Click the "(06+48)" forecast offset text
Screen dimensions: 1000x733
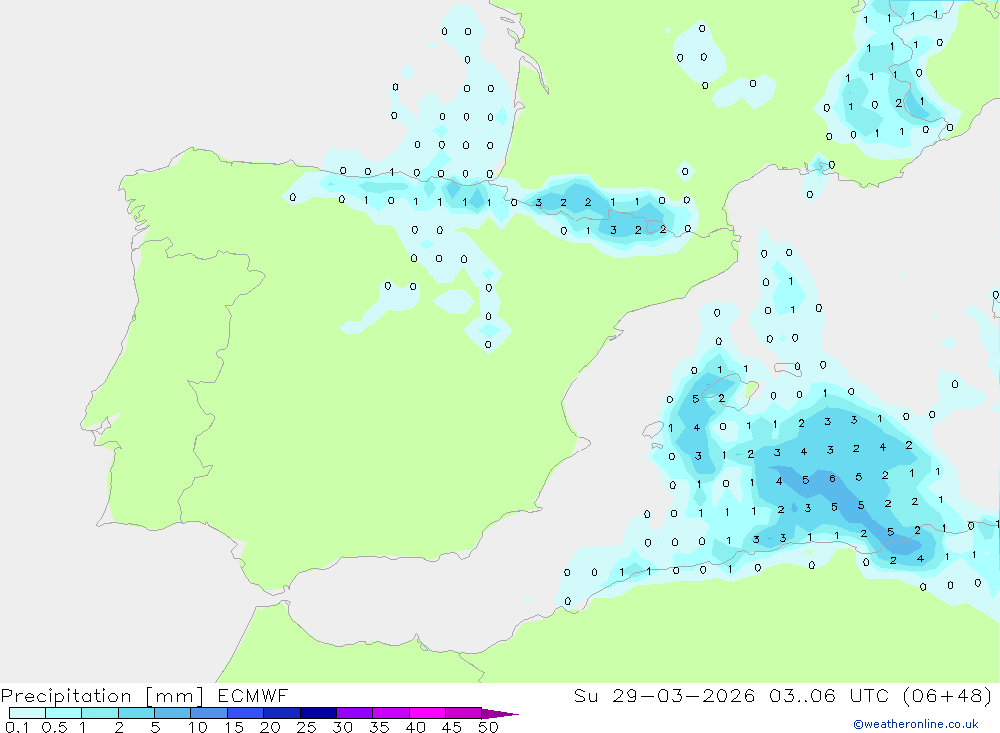pos(948,695)
